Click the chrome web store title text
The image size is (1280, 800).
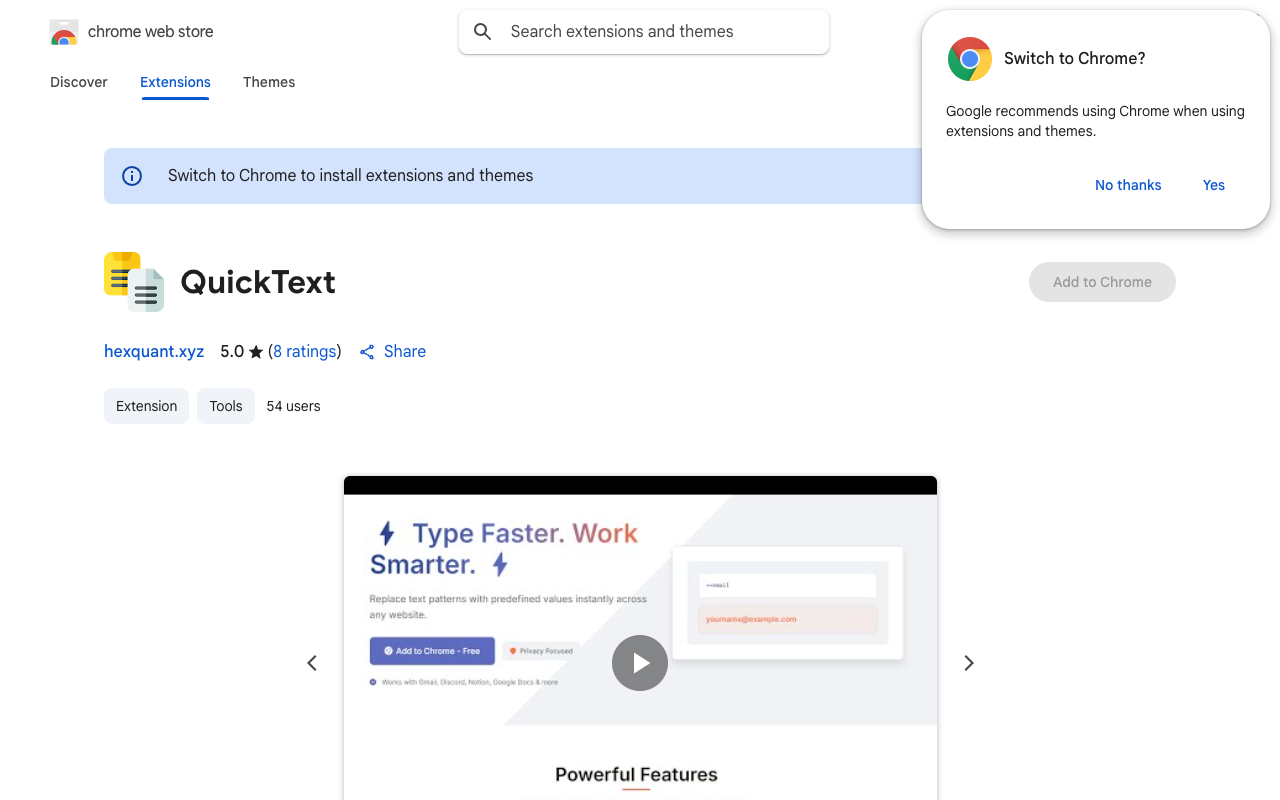coord(151,32)
